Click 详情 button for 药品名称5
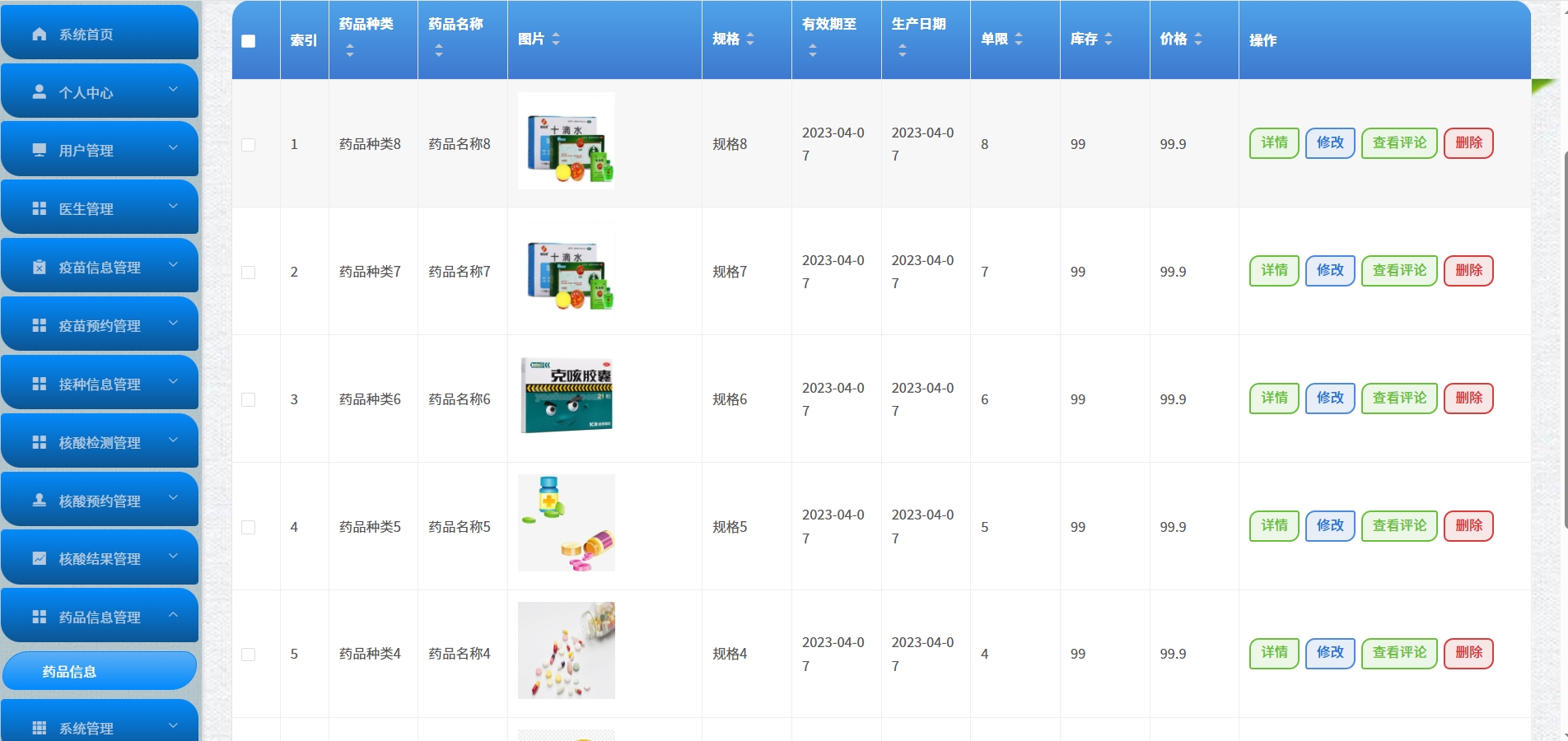 pos(1274,526)
